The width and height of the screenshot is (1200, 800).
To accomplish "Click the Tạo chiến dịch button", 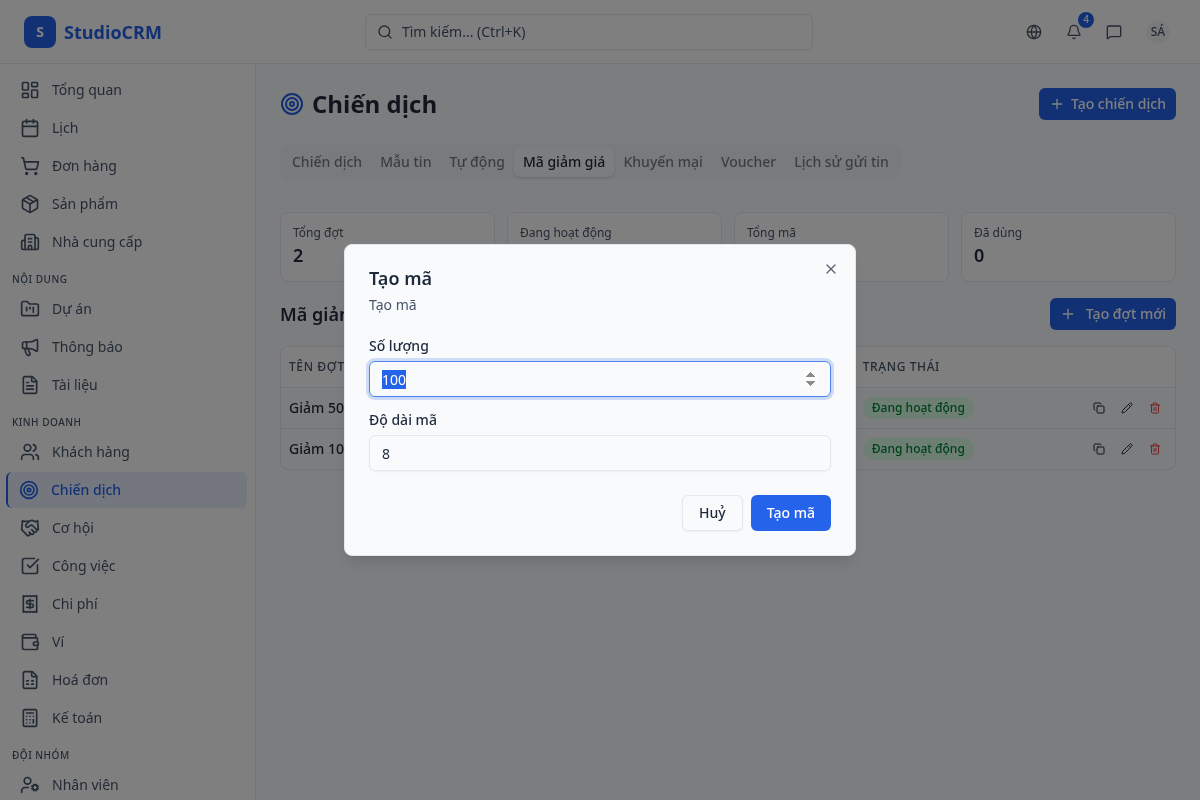I will coord(1107,104).
